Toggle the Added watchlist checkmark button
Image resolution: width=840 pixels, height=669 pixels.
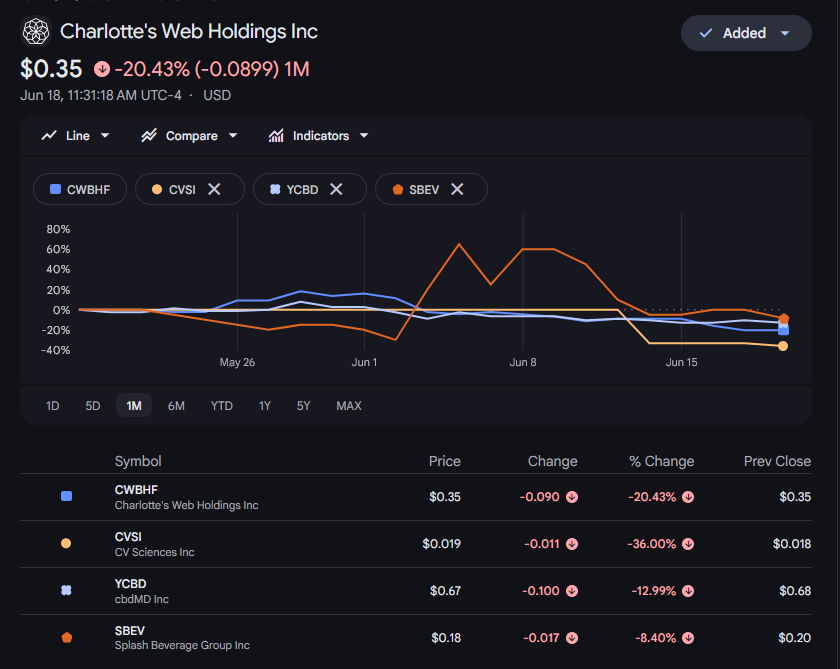tap(746, 33)
